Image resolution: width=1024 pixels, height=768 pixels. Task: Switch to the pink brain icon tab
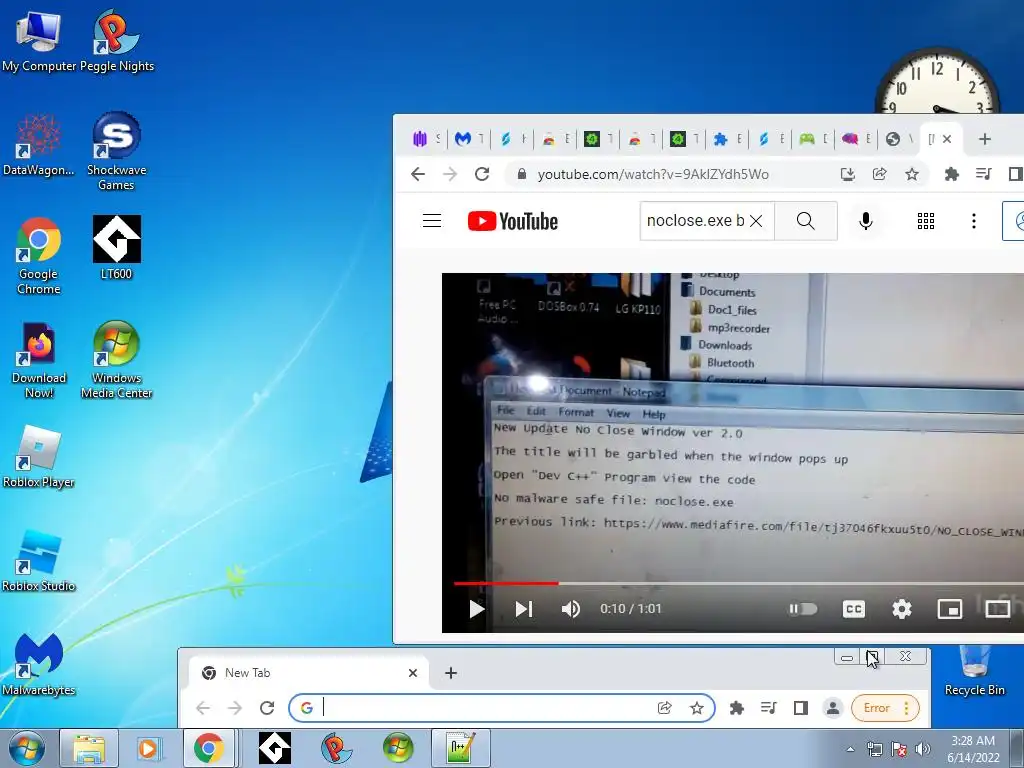(856, 138)
